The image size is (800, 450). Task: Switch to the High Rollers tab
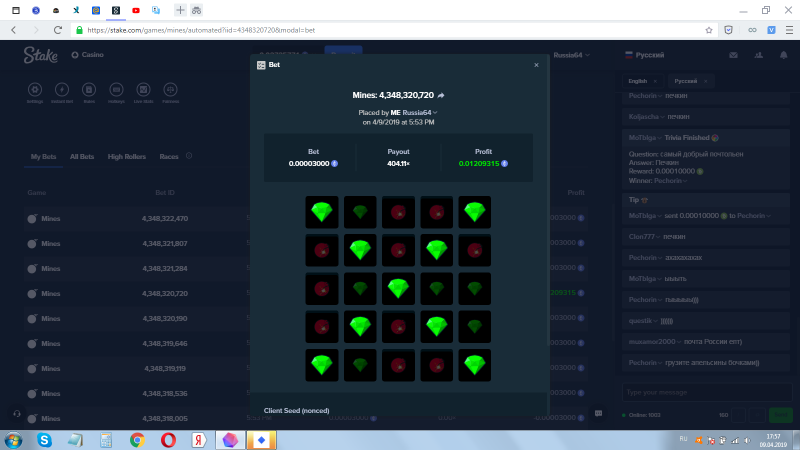click(x=127, y=157)
